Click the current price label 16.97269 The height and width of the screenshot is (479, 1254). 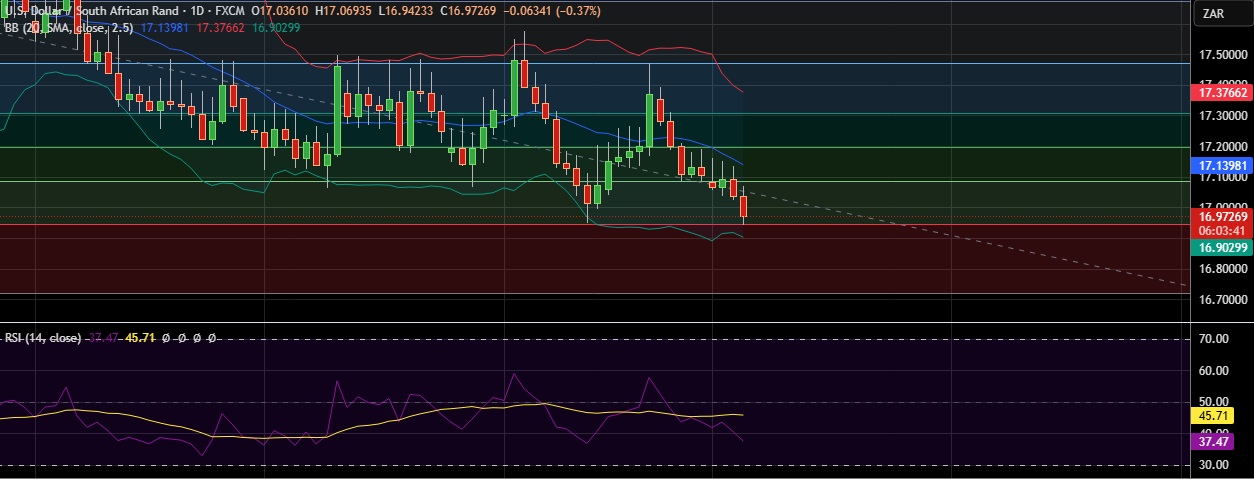(1220, 216)
